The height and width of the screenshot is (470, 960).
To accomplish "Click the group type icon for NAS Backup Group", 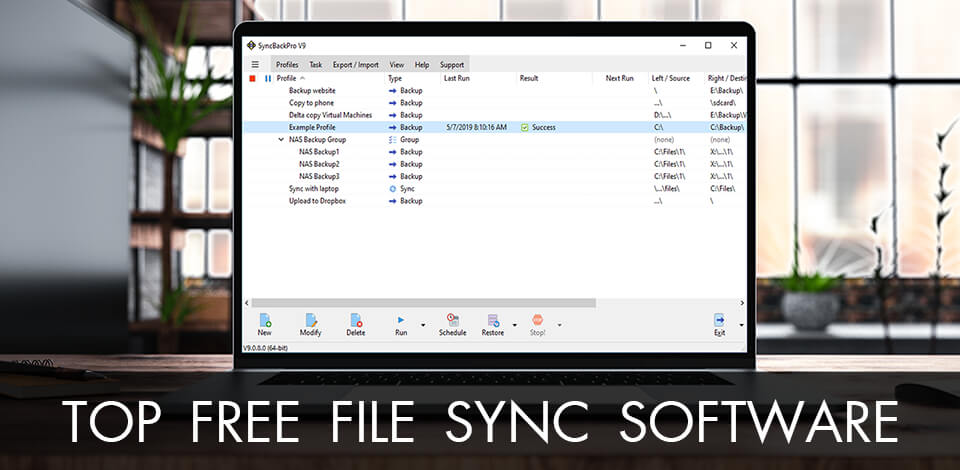I will [392, 140].
